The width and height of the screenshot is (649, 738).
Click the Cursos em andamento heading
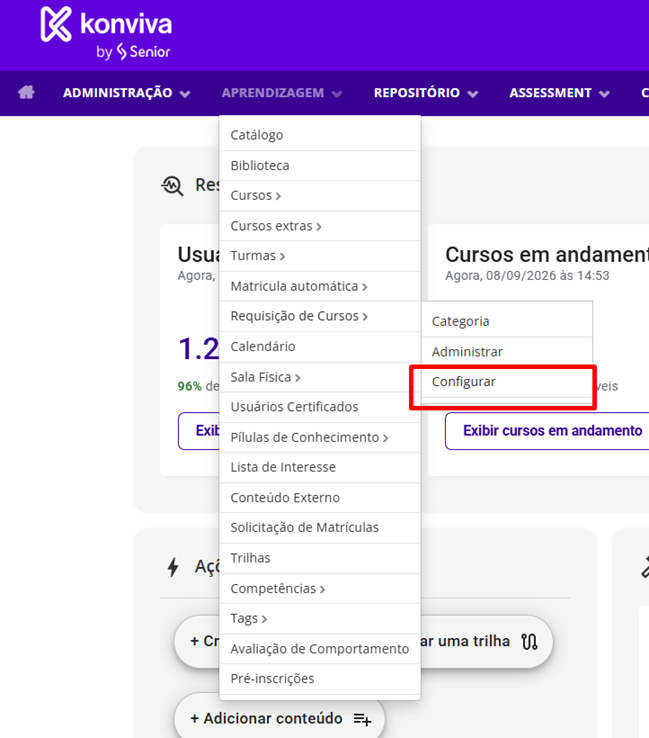[x=547, y=255]
